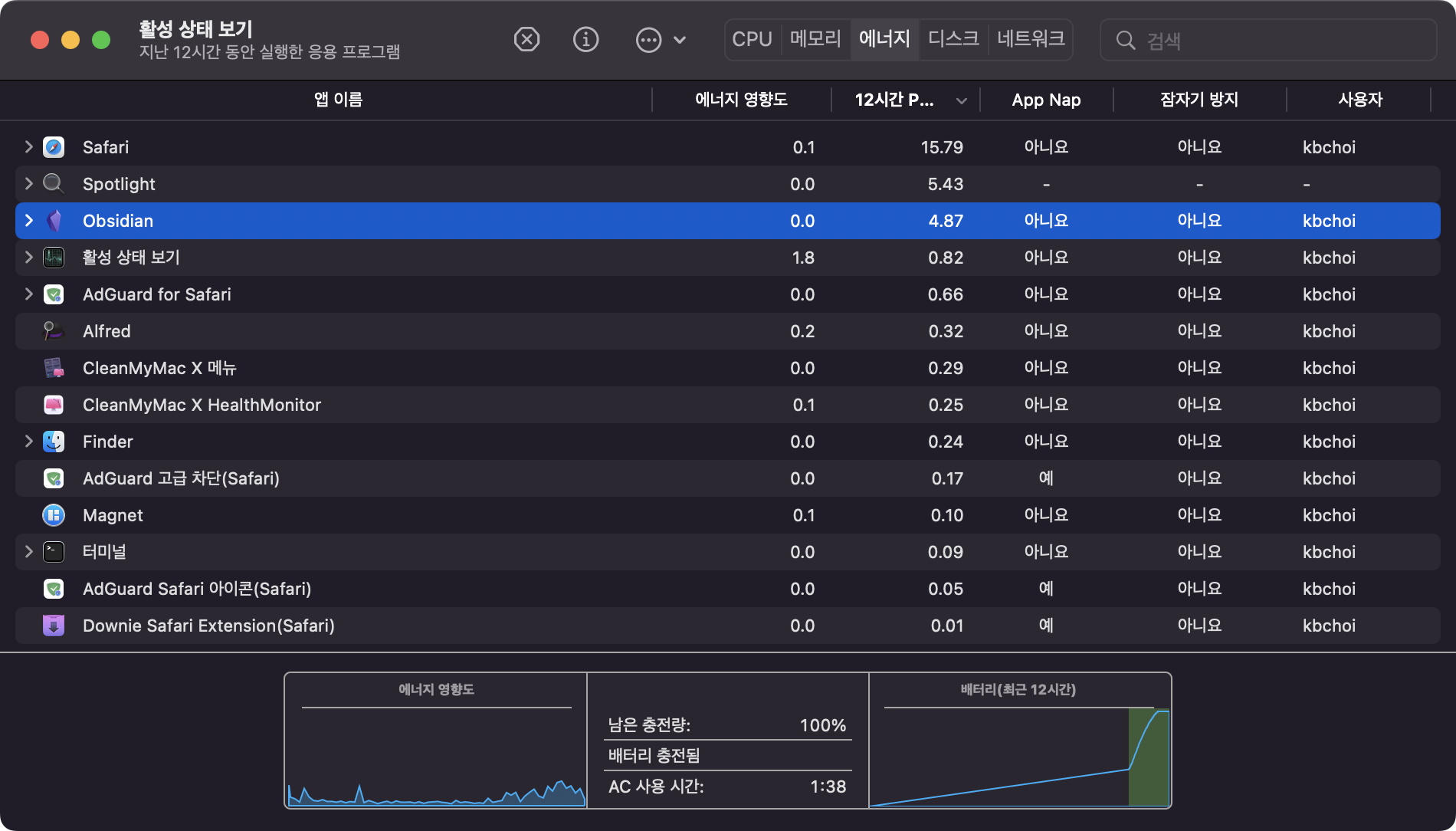Click the 터미널 terminal icon
This screenshot has width=1456, height=831.
[54, 552]
